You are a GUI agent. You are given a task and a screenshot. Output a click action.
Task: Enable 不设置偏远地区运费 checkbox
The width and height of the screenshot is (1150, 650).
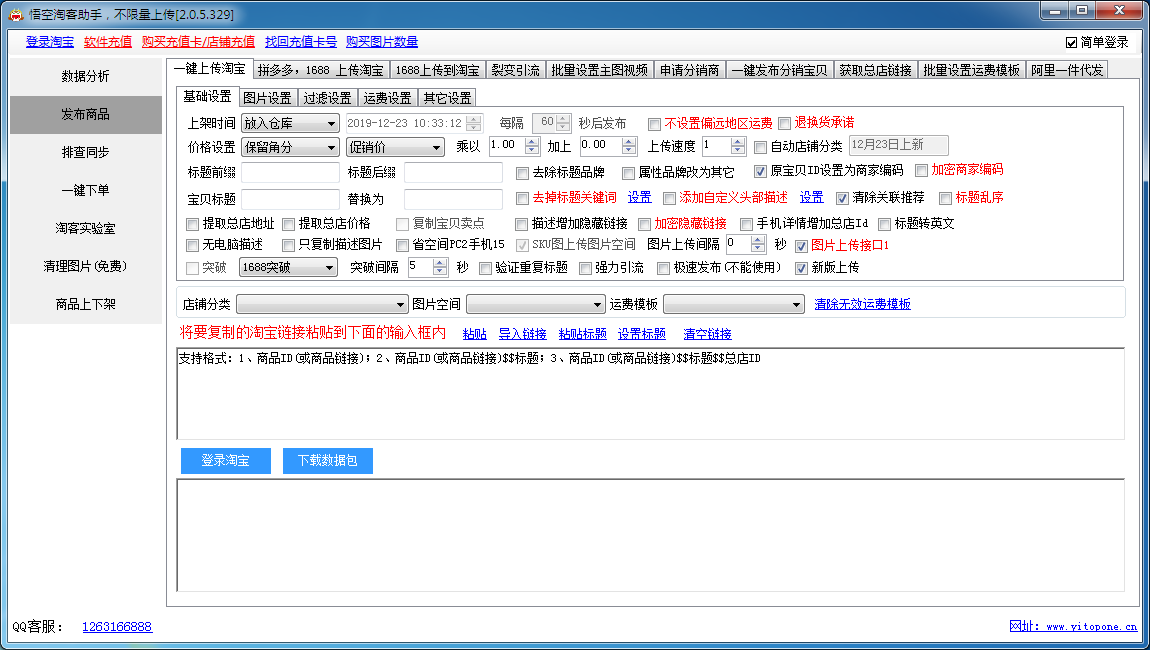[654, 124]
